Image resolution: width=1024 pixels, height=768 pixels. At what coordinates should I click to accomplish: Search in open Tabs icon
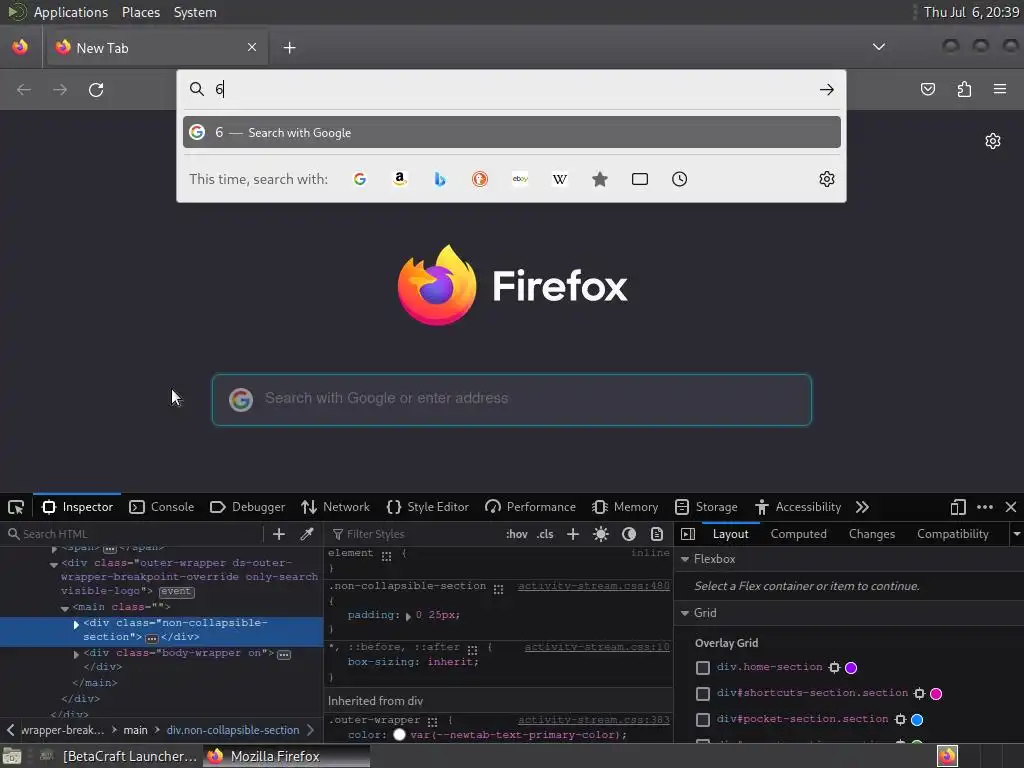point(640,179)
